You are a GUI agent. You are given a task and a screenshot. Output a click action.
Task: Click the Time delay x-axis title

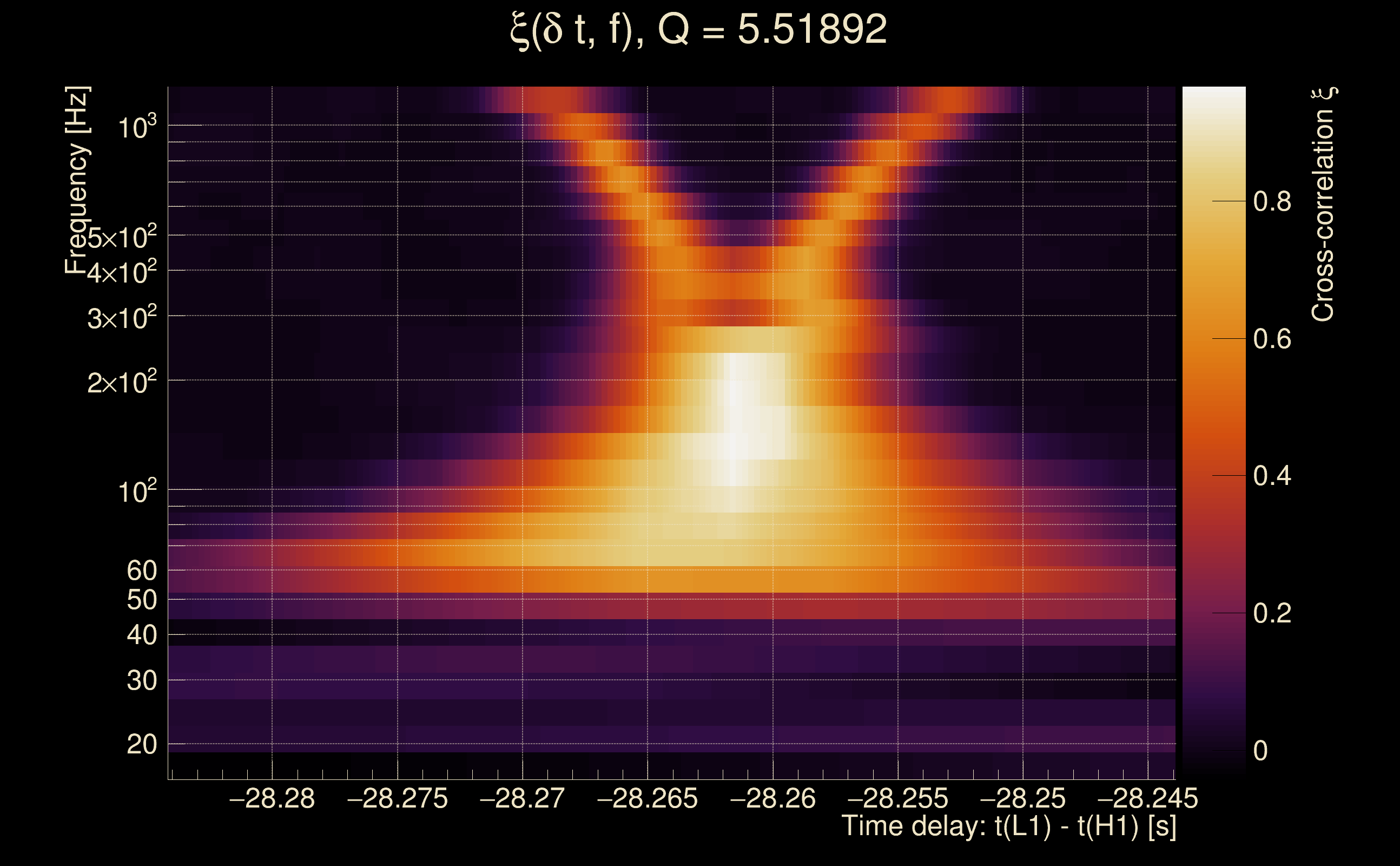1008,826
